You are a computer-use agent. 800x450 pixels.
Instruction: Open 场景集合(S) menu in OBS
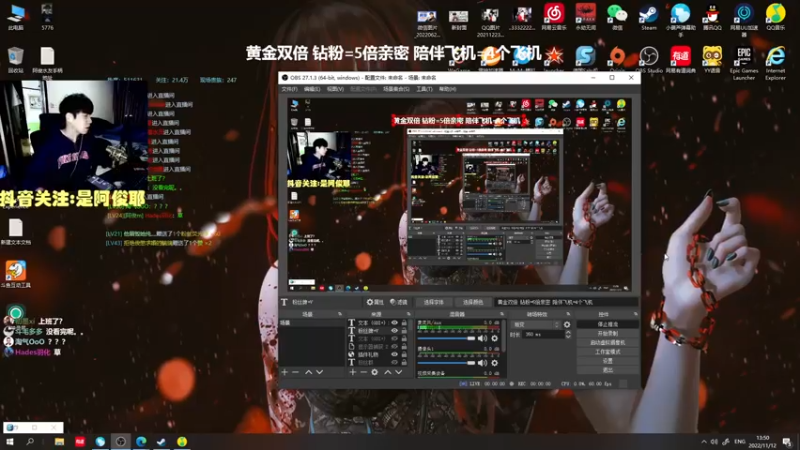pyautogui.click(x=396, y=89)
